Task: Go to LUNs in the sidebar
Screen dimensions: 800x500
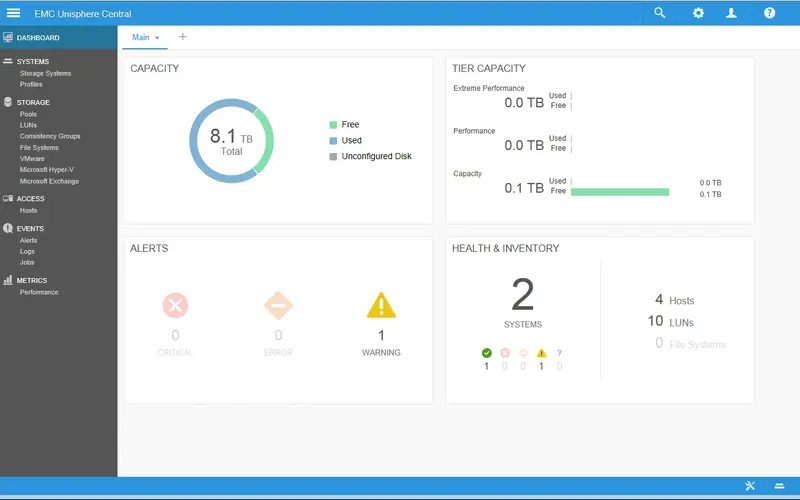Action: coord(28,125)
